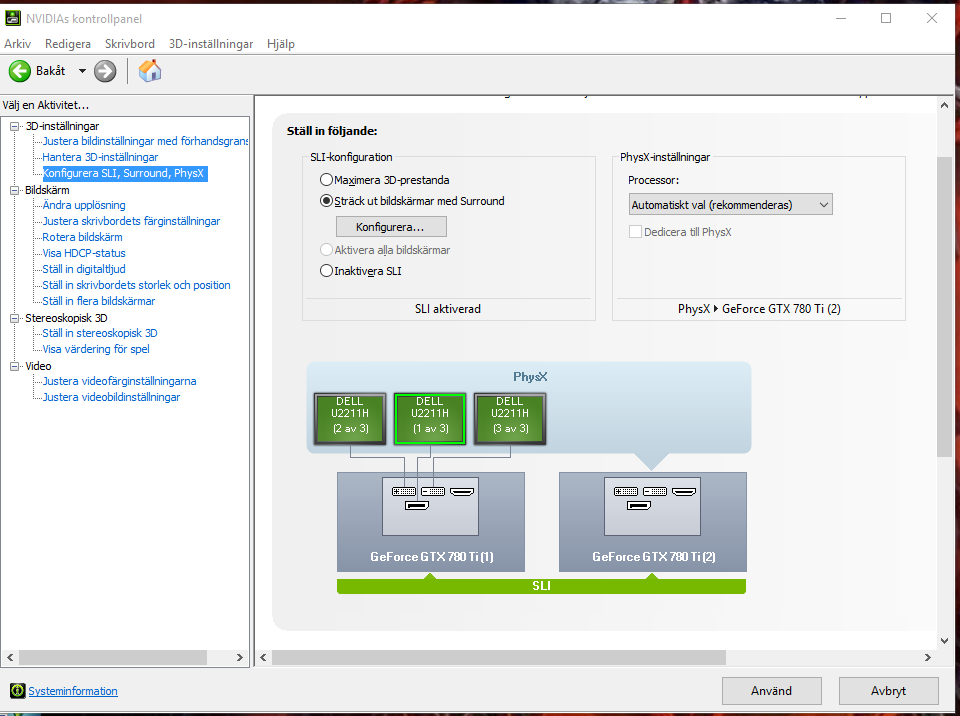Open Justera videobildinställningar
Viewport: 960px width, 716px height.
tap(111, 397)
